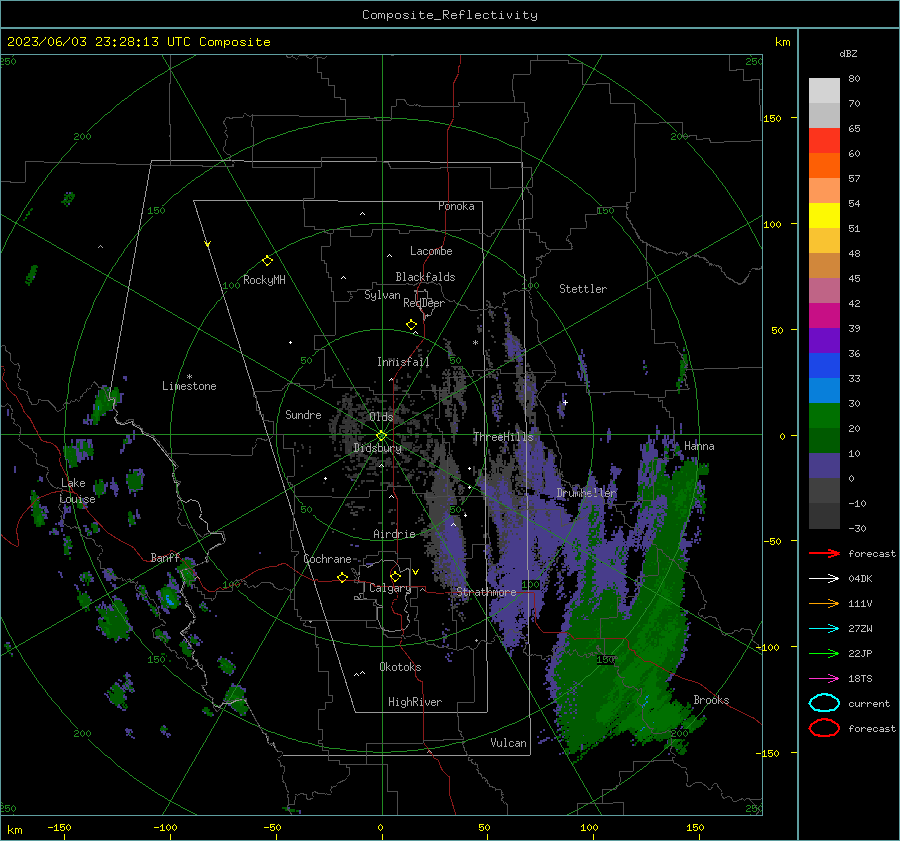Click the cyan current ellipse icon

coord(824,703)
